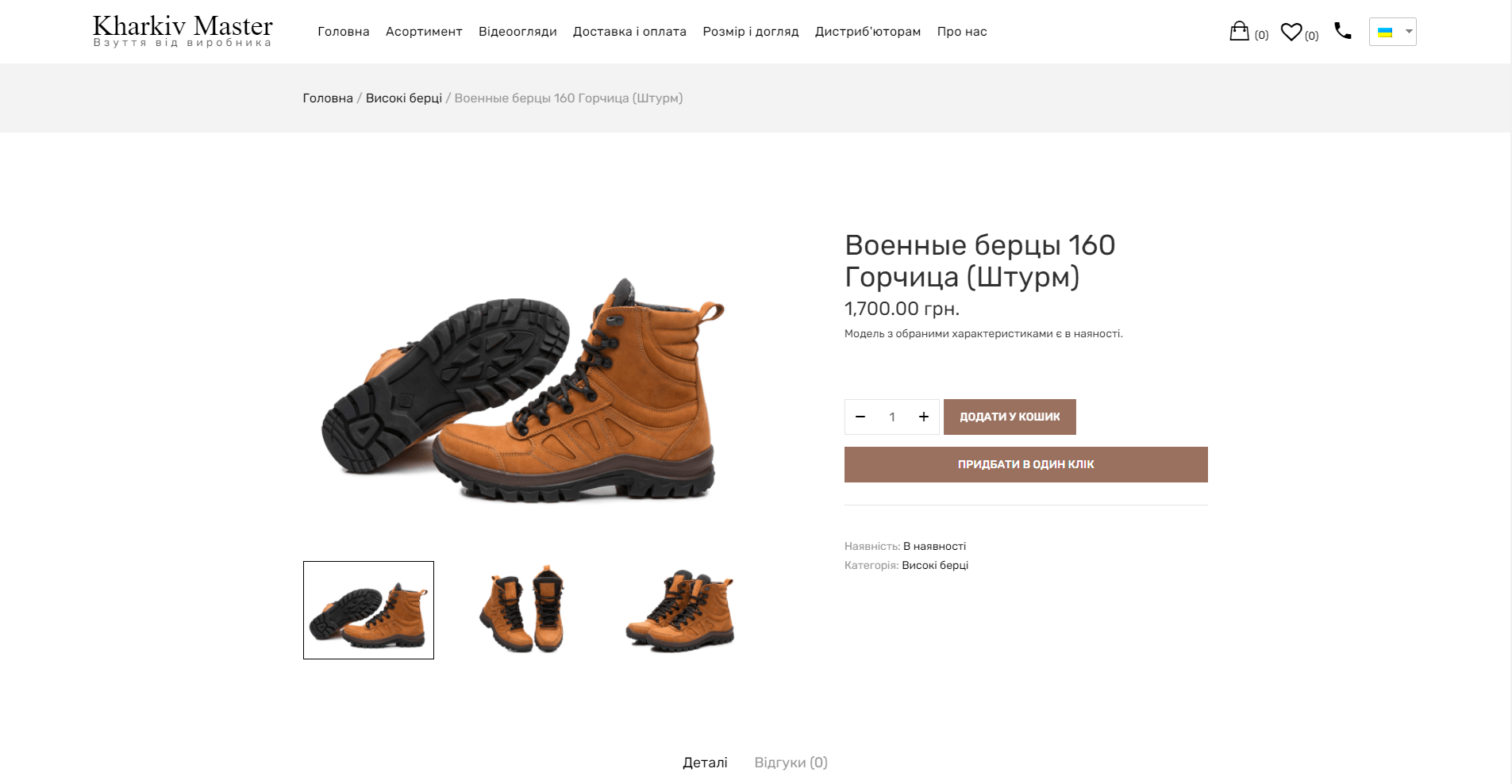This screenshot has height=784, width=1512.
Task: Click the Kharkiv Master logo
Action: [x=183, y=31]
